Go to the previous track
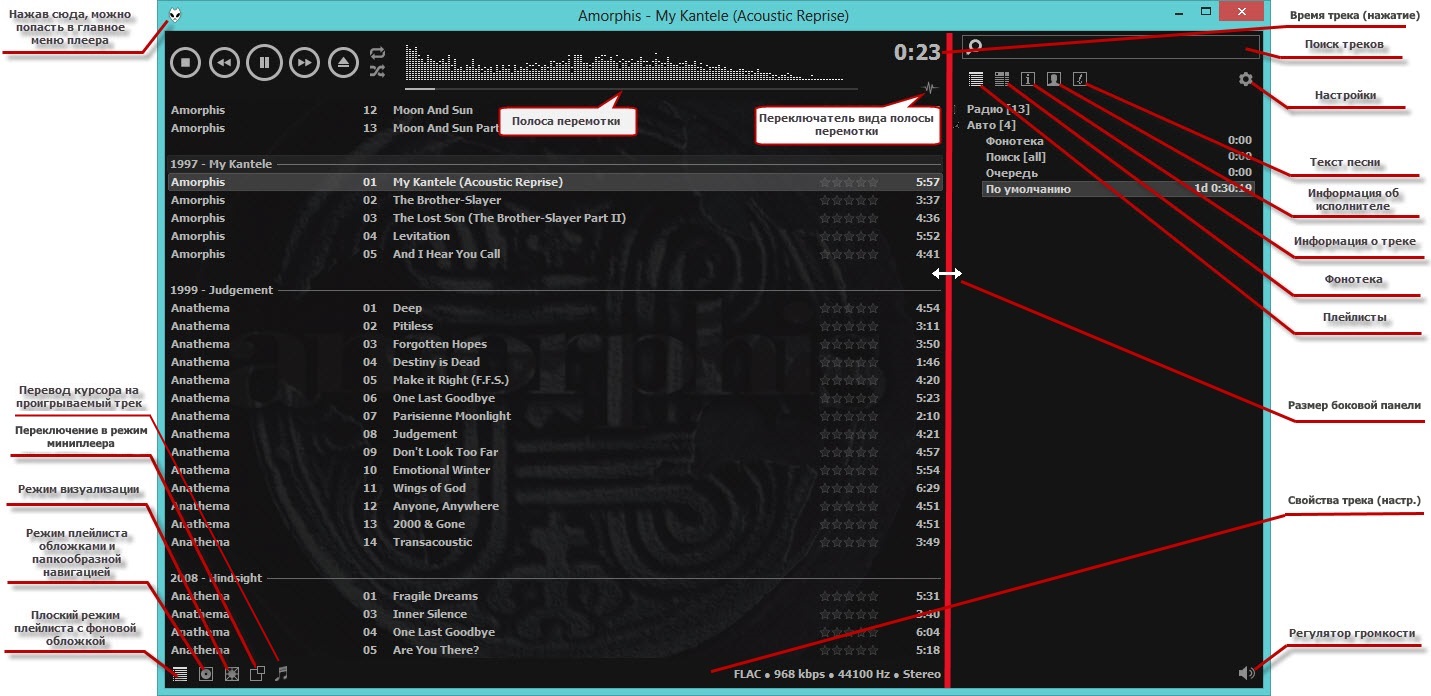 225,62
